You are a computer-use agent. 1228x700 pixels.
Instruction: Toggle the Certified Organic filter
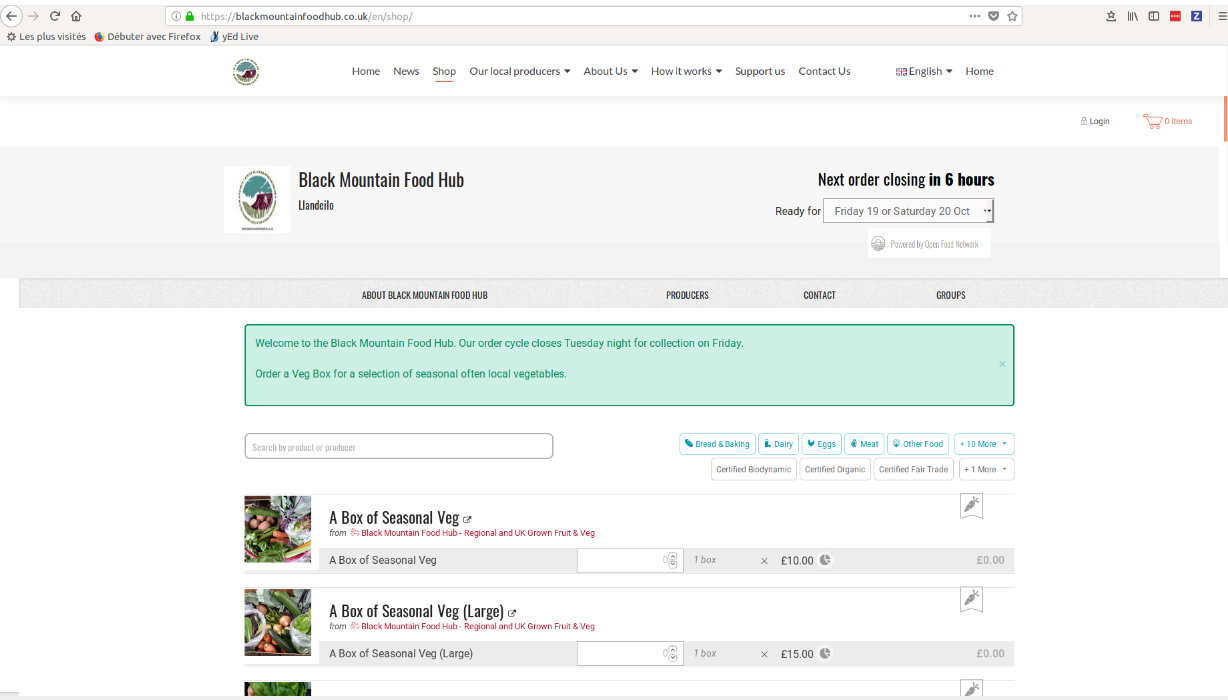coord(835,469)
